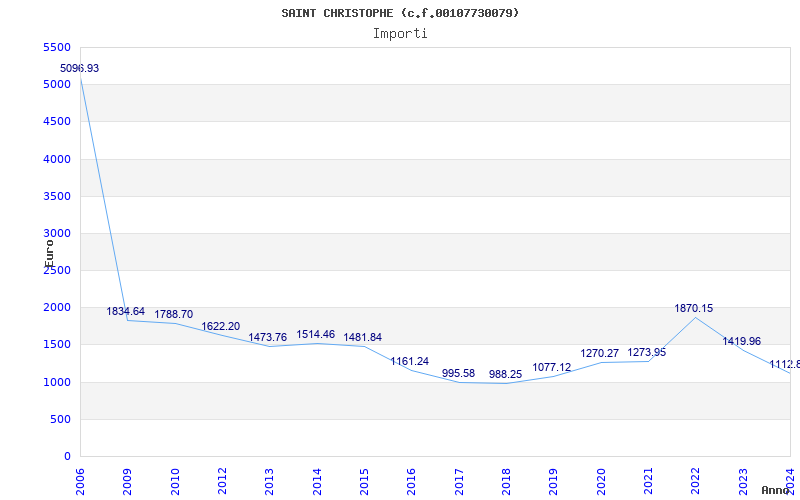The width and height of the screenshot is (800, 500).
Task: Click the 3000 y-axis tick label
Action: point(57,233)
